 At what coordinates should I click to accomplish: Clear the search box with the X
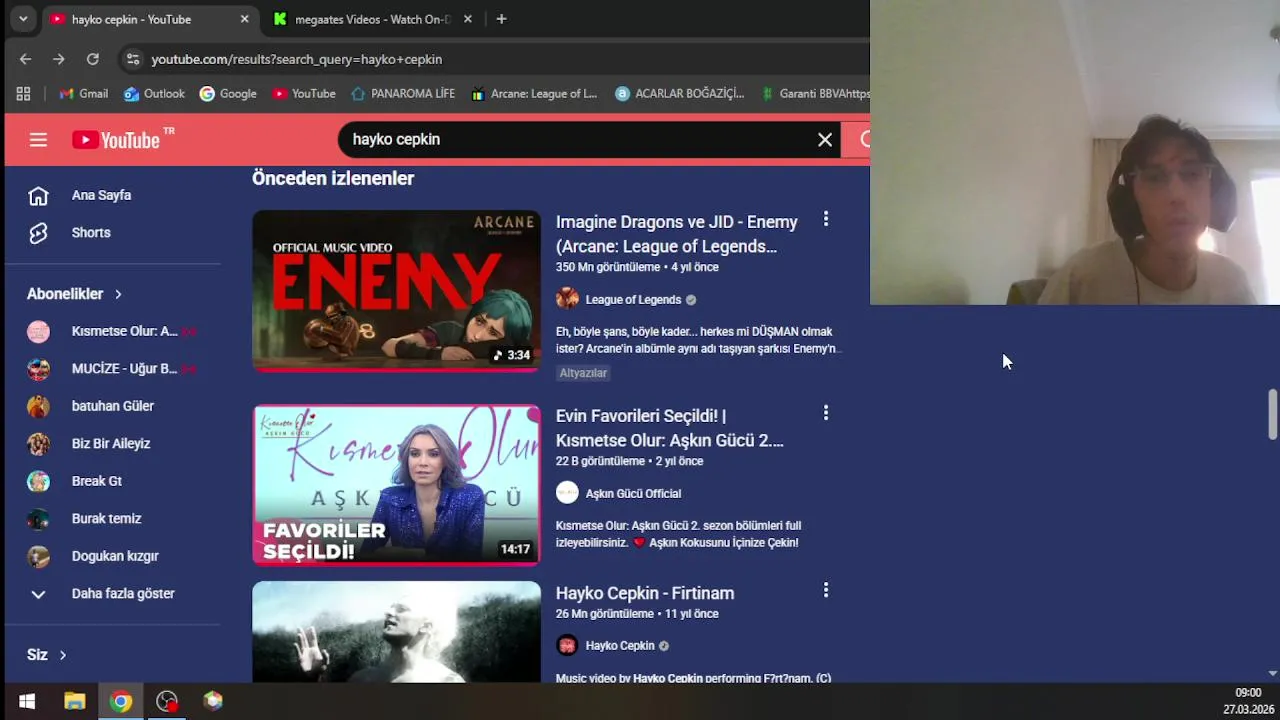tap(825, 140)
